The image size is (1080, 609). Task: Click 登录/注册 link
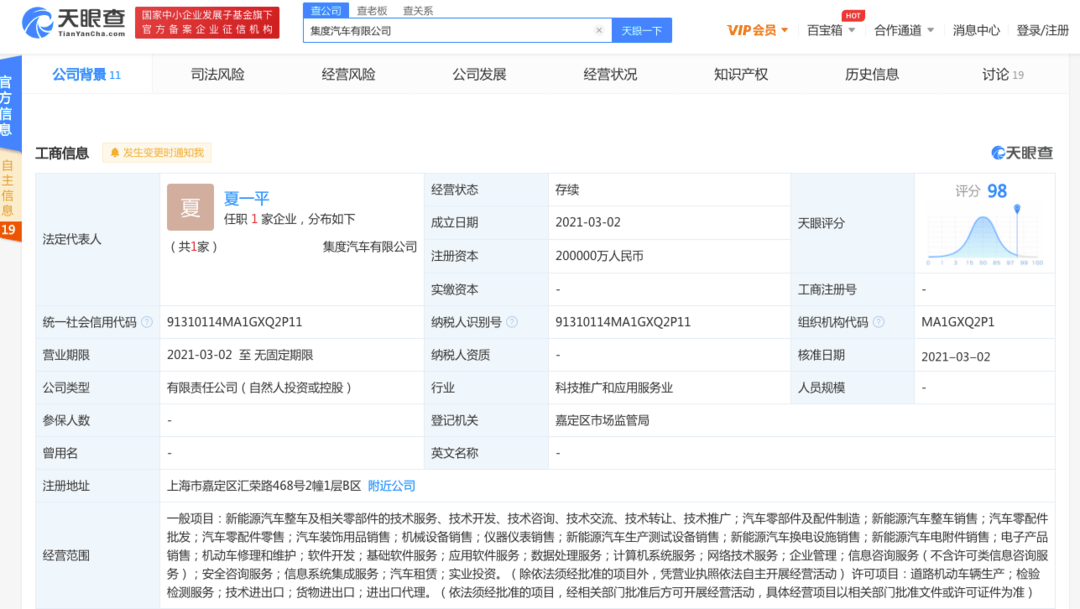[x=1042, y=30]
